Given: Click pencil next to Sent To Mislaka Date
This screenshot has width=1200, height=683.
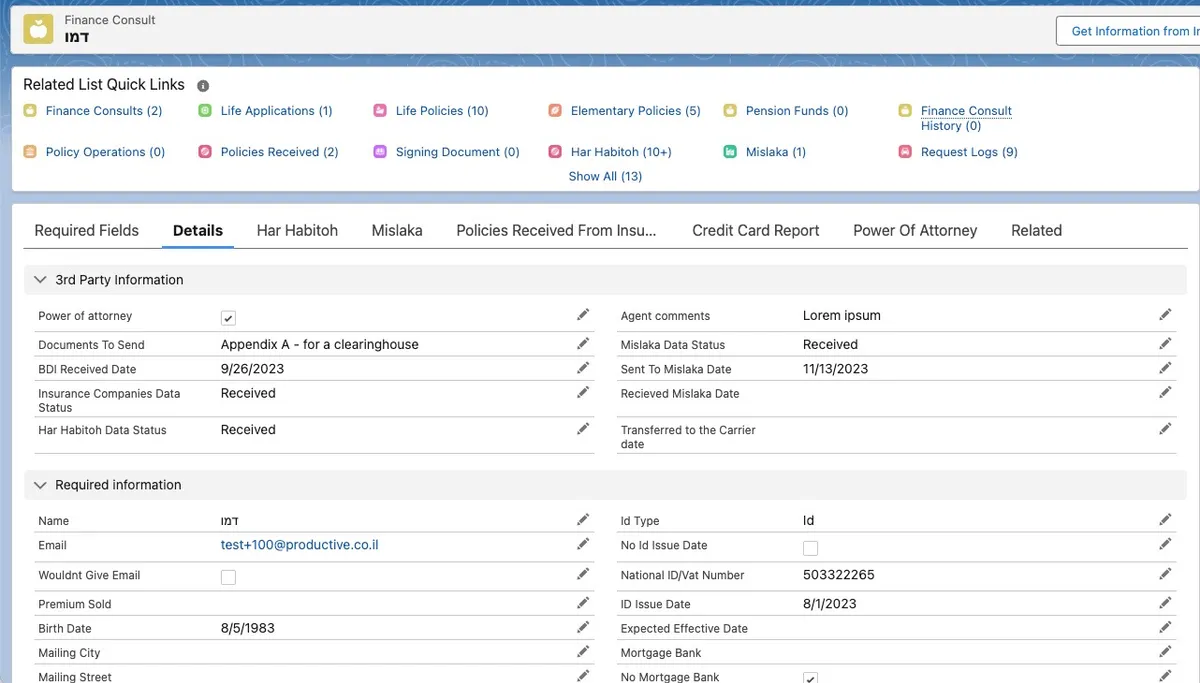Looking at the screenshot, I should coord(1165,368).
